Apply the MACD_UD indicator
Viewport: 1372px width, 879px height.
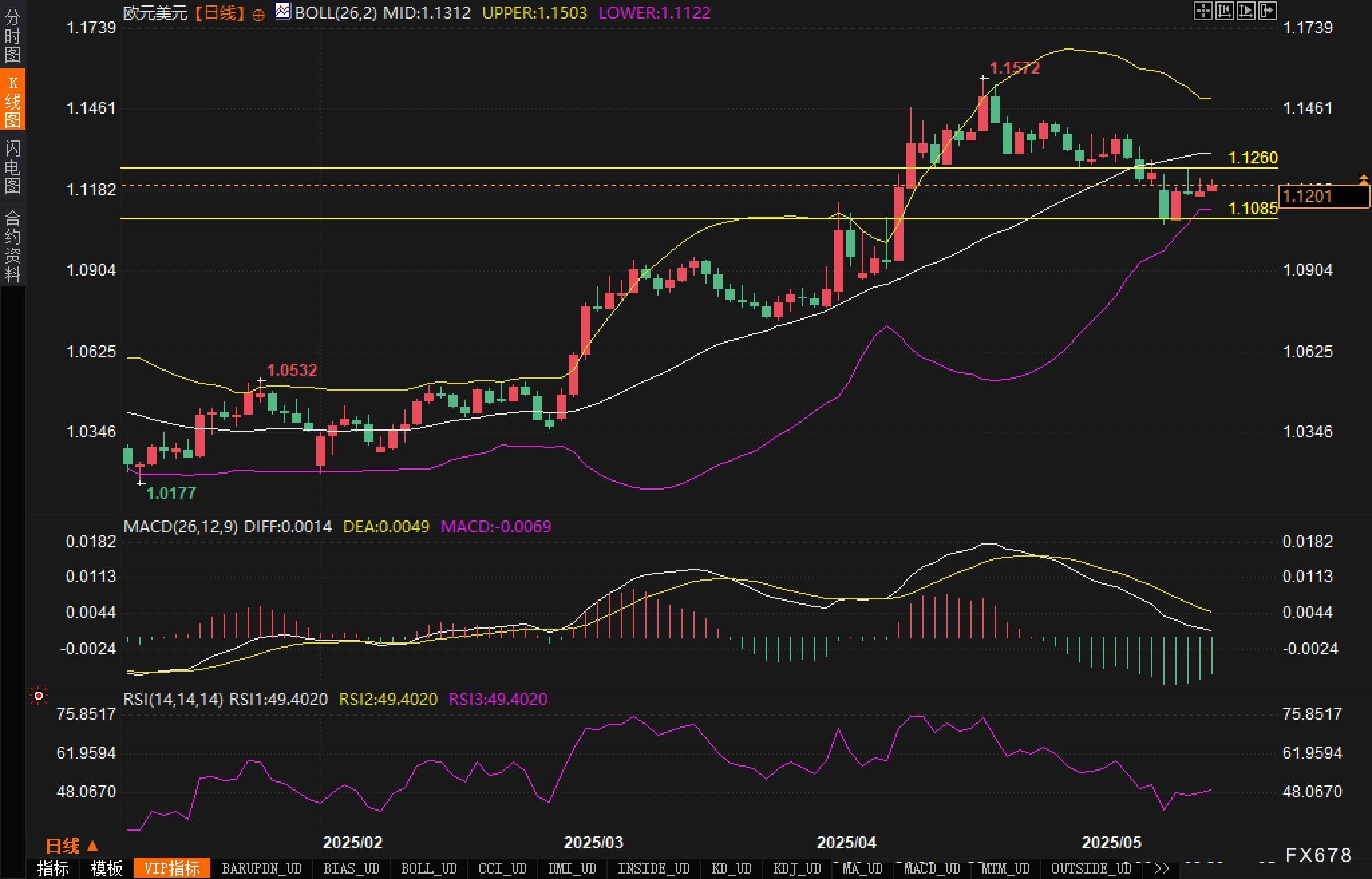click(x=932, y=868)
